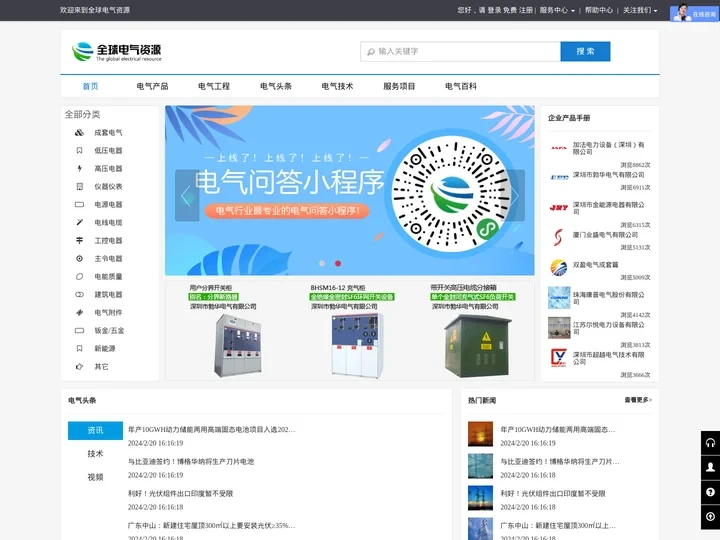Click the user profile floating icon

(x=710, y=467)
